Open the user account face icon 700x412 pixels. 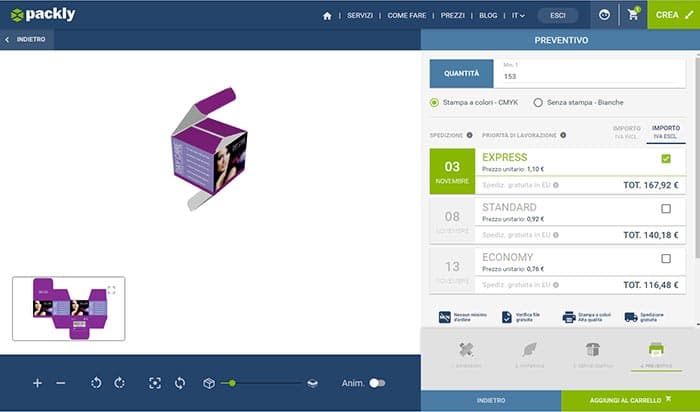[x=604, y=15]
